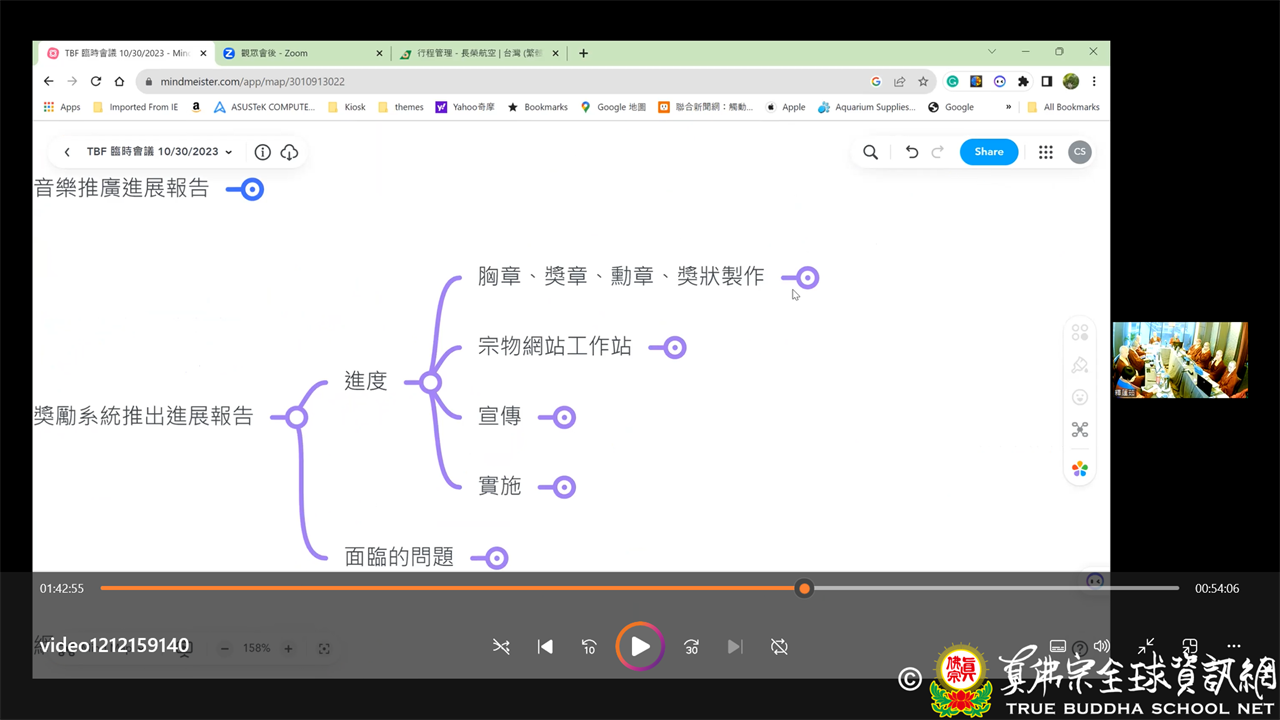The height and width of the screenshot is (720, 1280).
Task: Click the cloud download export icon
Action: tap(289, 152)
